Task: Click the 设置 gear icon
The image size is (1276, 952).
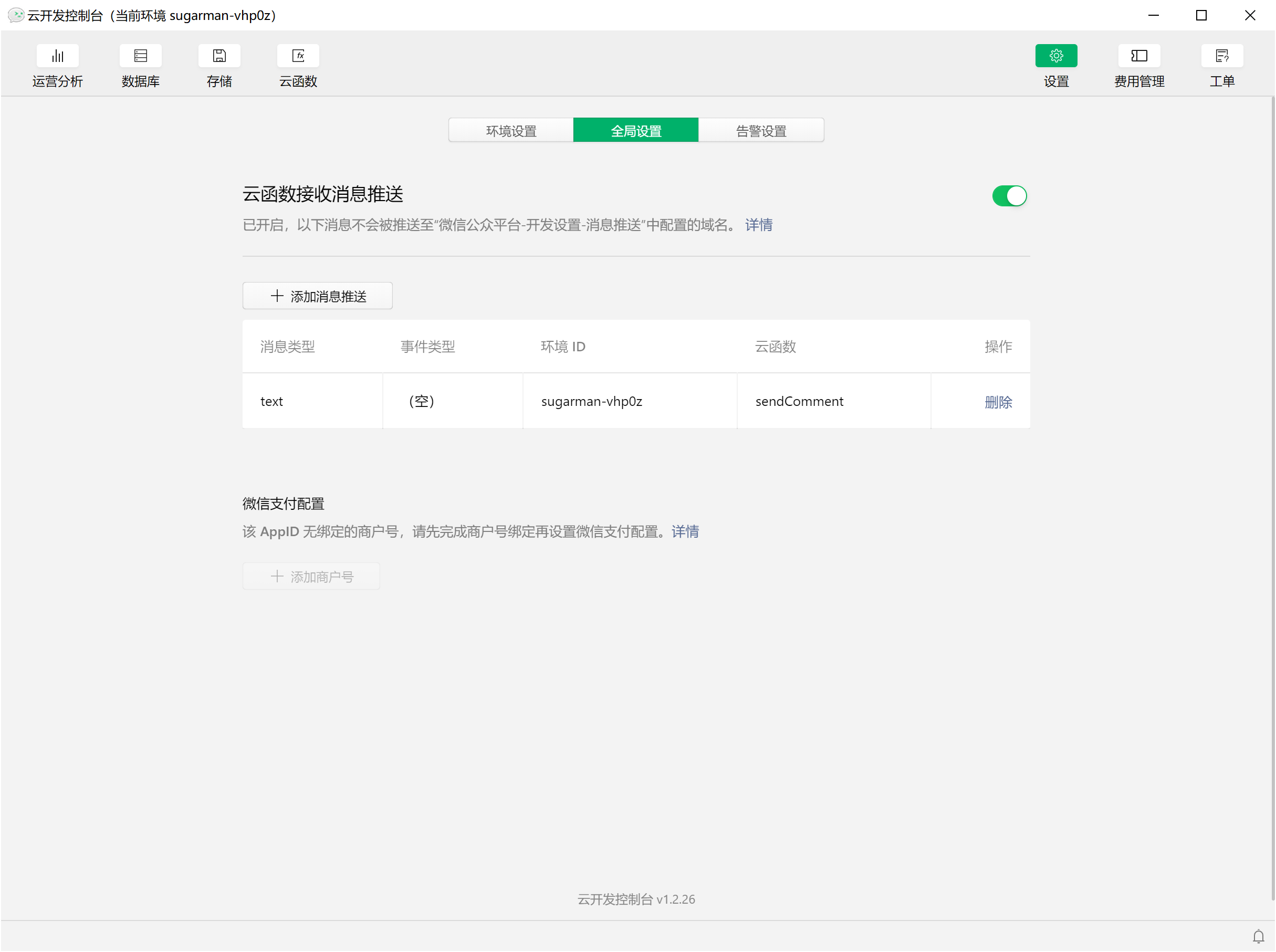Action: (1055, 56)
